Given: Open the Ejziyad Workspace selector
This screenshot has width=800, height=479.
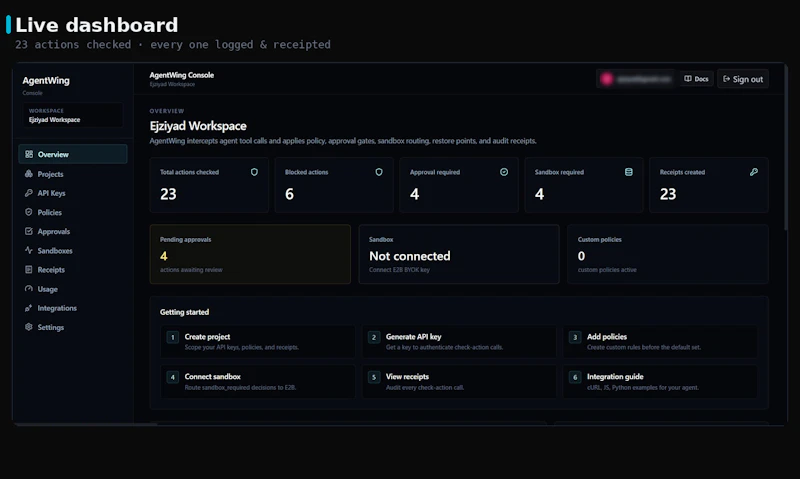Looking at the screenshot, I should 72,115.
